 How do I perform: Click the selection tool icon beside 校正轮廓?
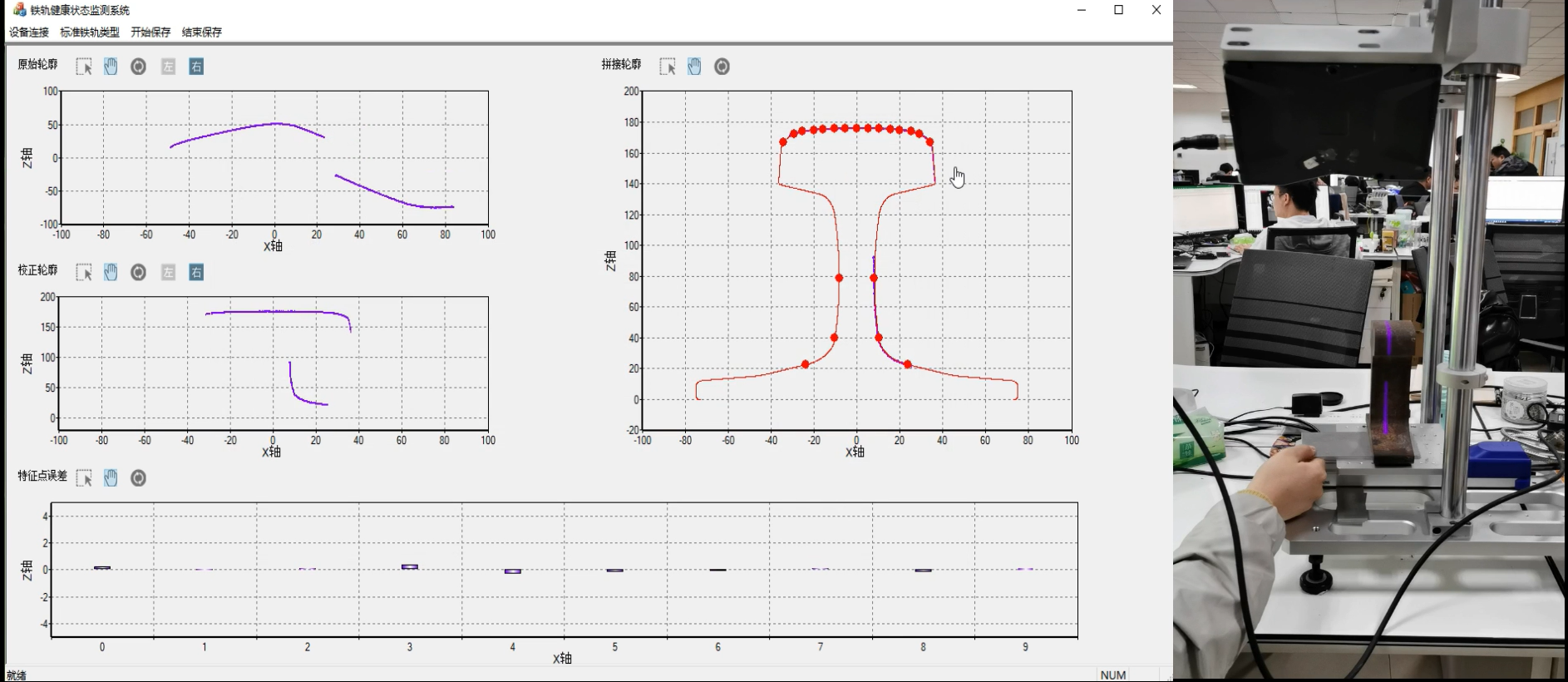84,272
